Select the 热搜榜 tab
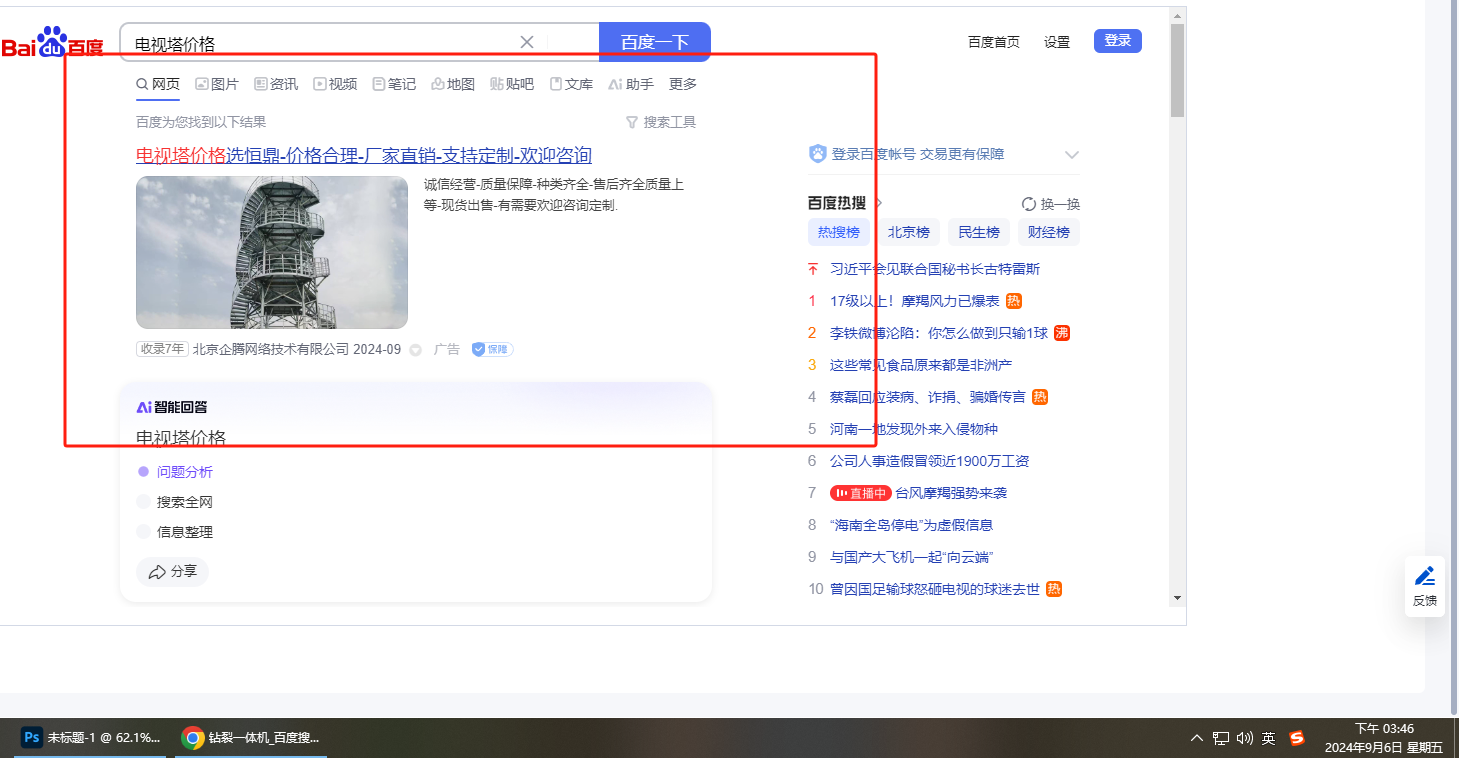Image resolution: width=1459 pixels, height=758 pixels. click(839, 232)
